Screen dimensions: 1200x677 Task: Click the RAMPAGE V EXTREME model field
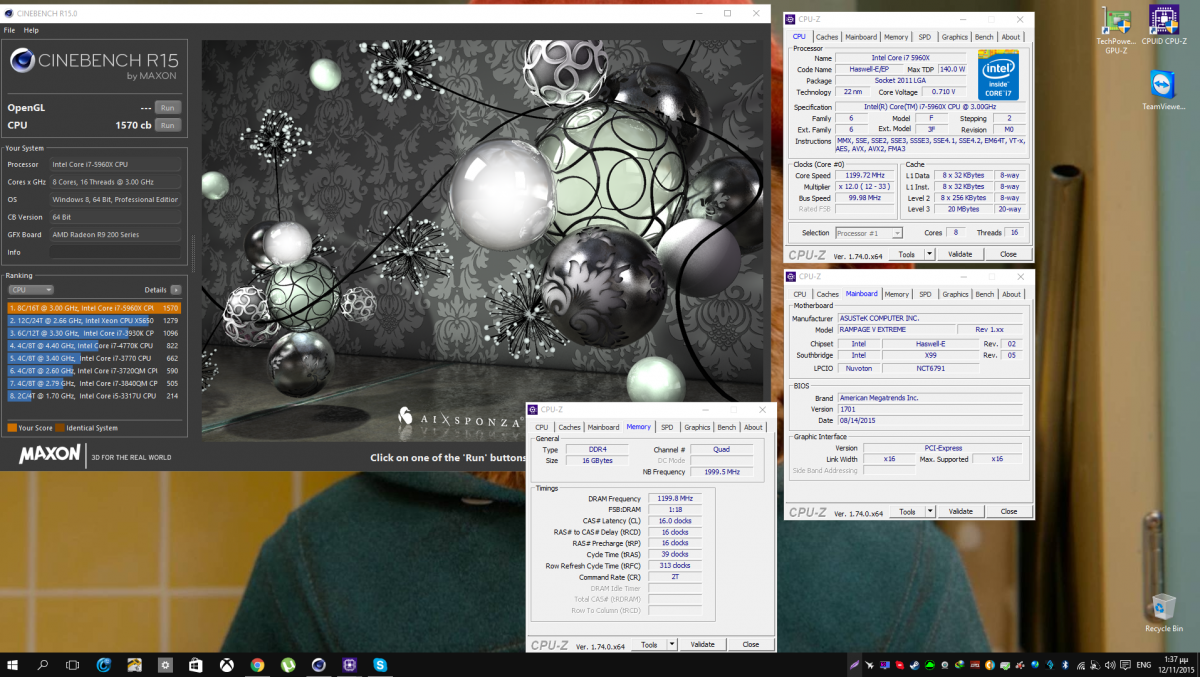[894, 329]
